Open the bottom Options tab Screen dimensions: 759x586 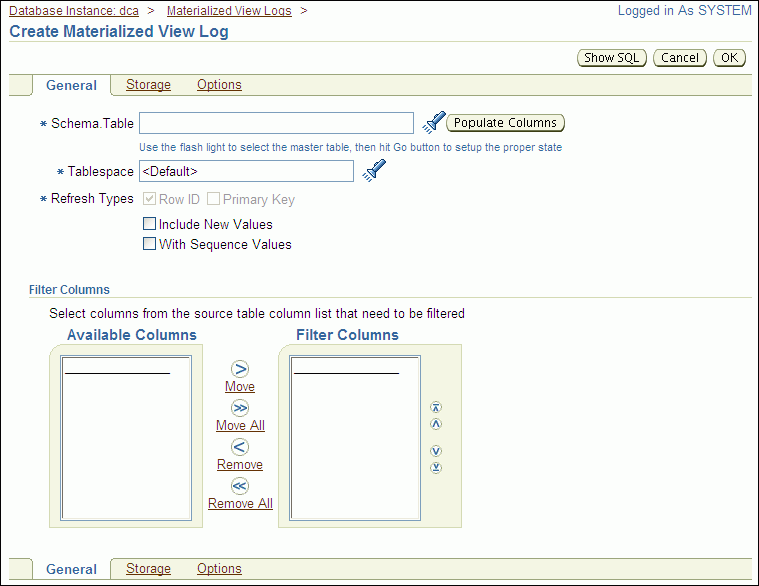click(x=219, y=569)
